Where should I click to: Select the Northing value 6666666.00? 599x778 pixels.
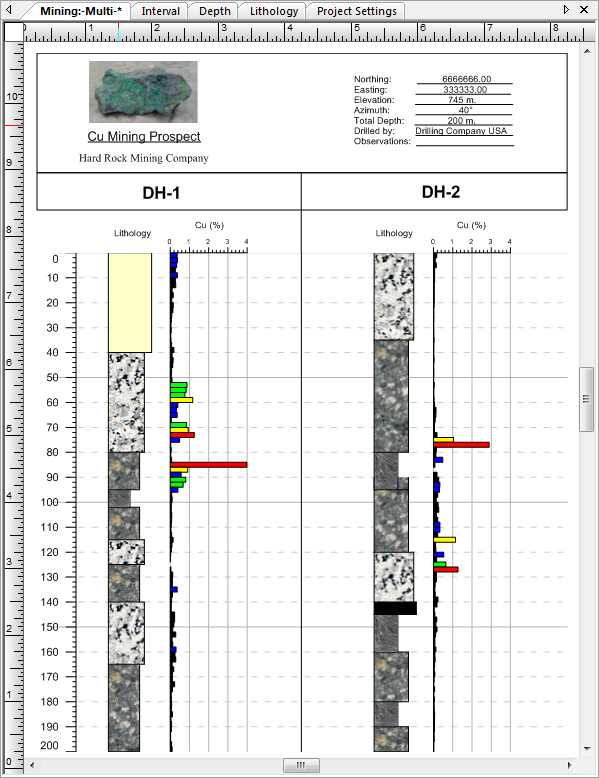466,79
